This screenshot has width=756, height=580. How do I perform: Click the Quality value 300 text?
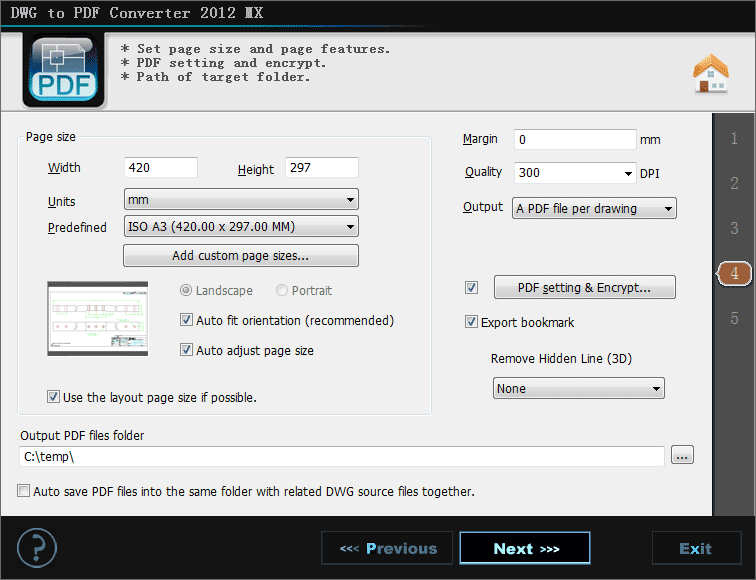point(529,173)
